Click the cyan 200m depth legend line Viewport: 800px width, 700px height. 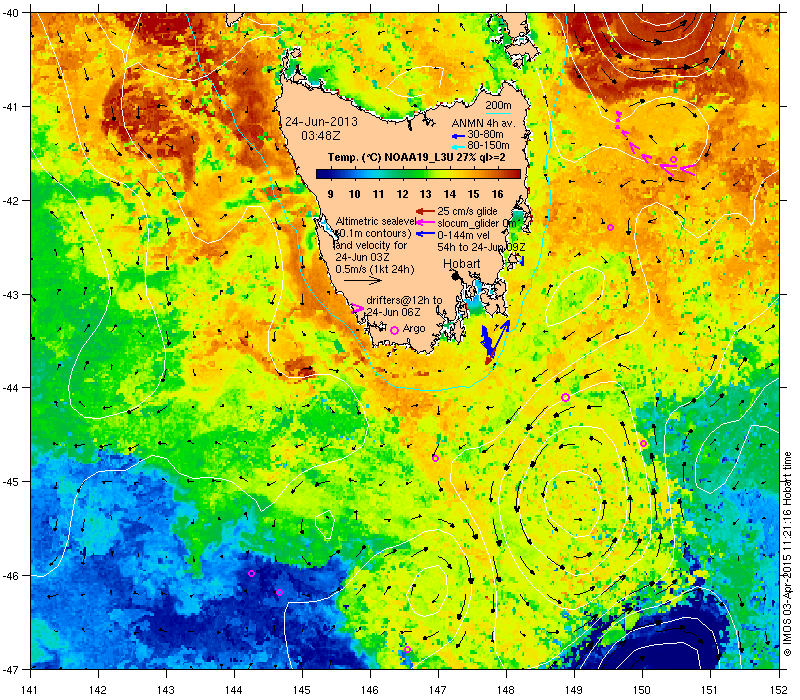coord(498,114)
